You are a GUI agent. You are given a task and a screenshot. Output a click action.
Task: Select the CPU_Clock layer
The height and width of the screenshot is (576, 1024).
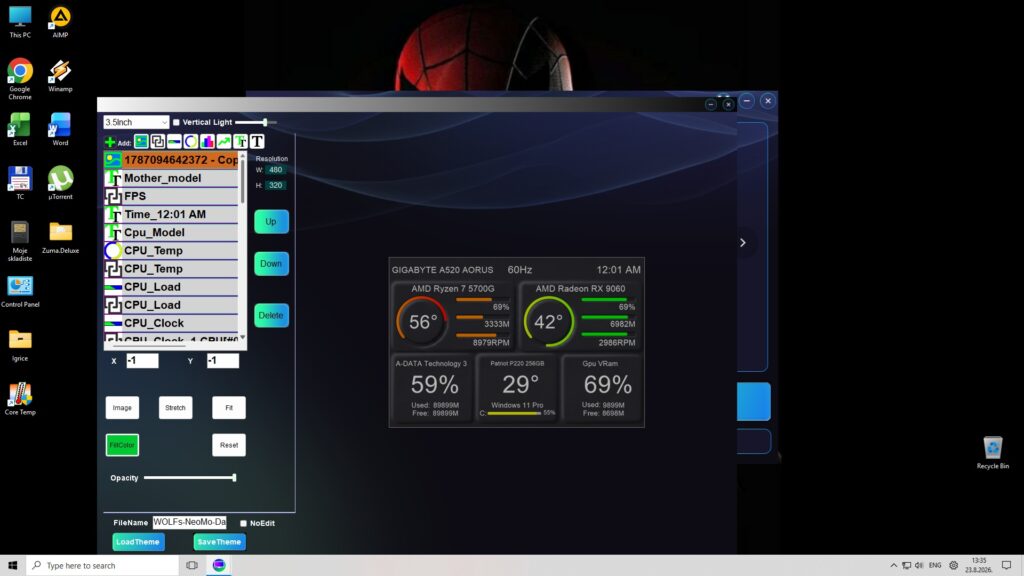point(171,323)
